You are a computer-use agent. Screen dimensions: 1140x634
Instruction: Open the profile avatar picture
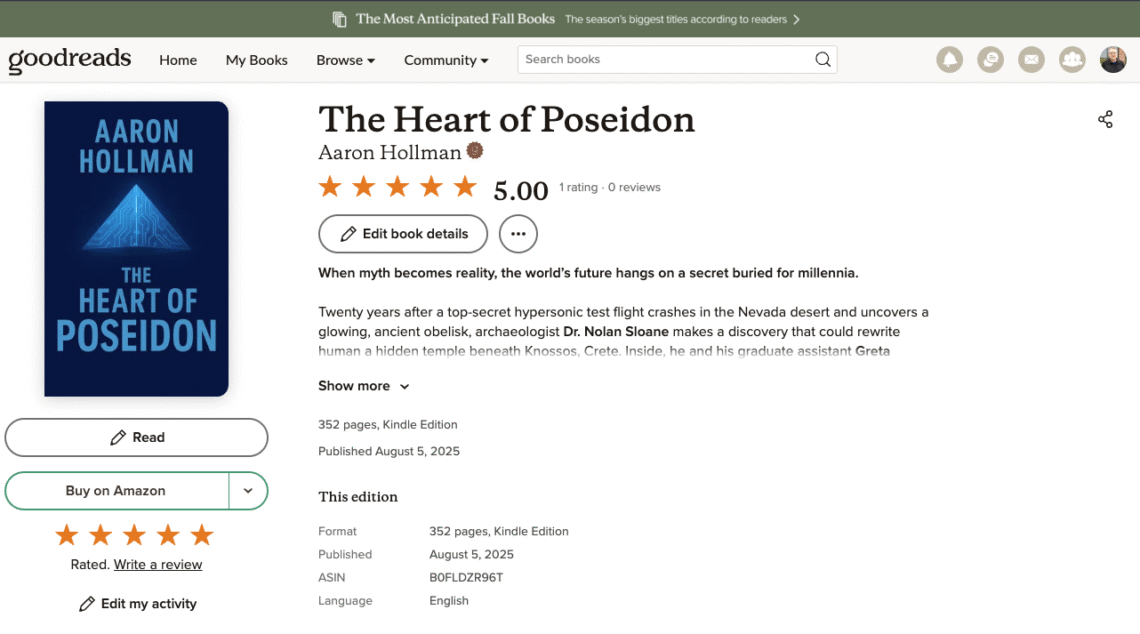[x=1112, y=60]
